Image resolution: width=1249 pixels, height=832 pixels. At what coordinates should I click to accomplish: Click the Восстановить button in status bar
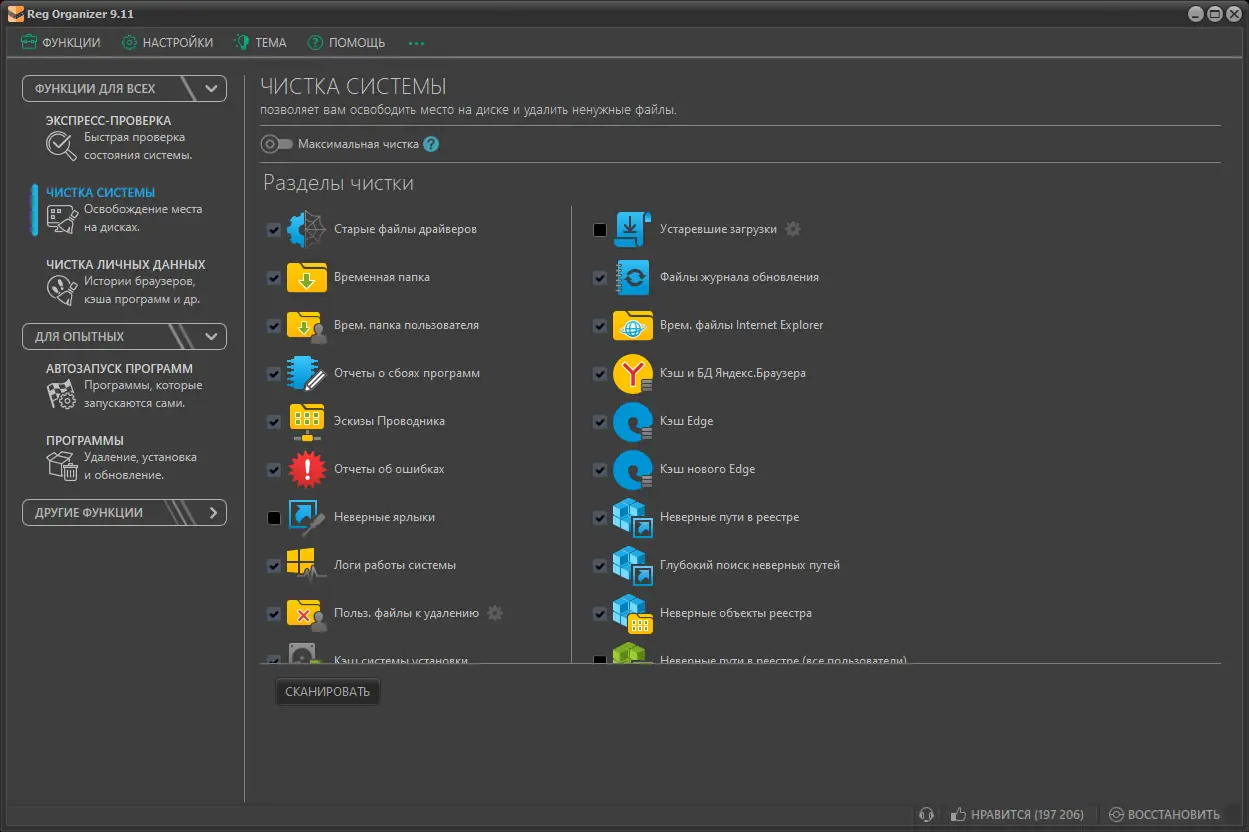(x=1164, y=814)
